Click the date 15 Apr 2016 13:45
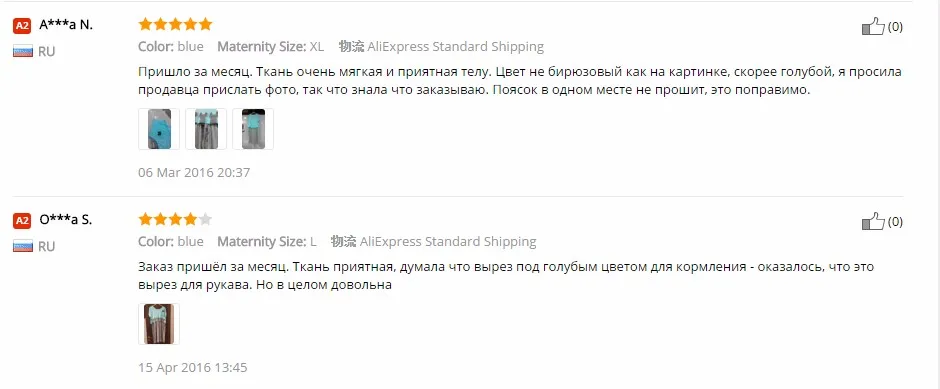The height and width of the screenshot is (389, 940). 193,367
